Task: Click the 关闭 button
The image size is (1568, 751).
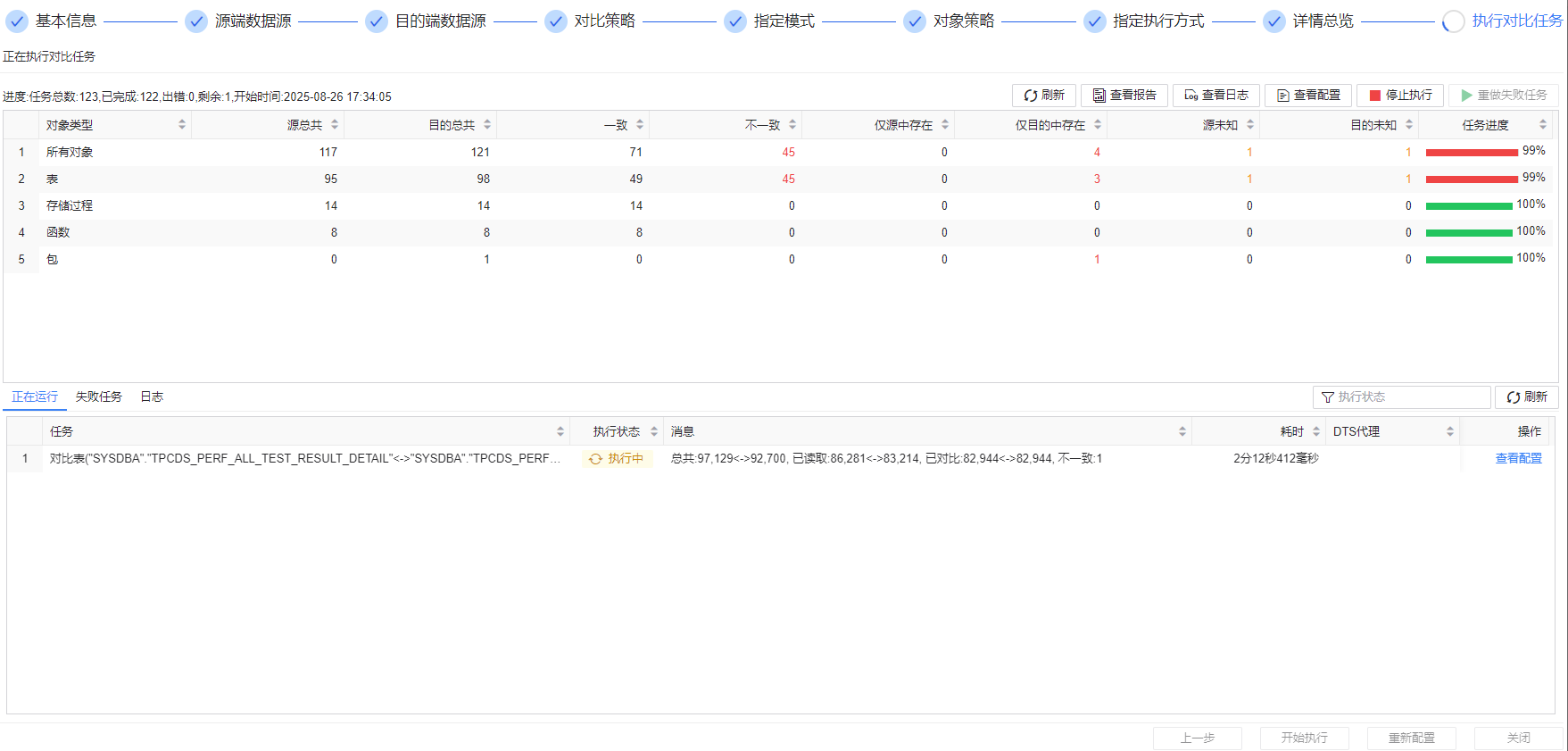Action: [1519, 738]
